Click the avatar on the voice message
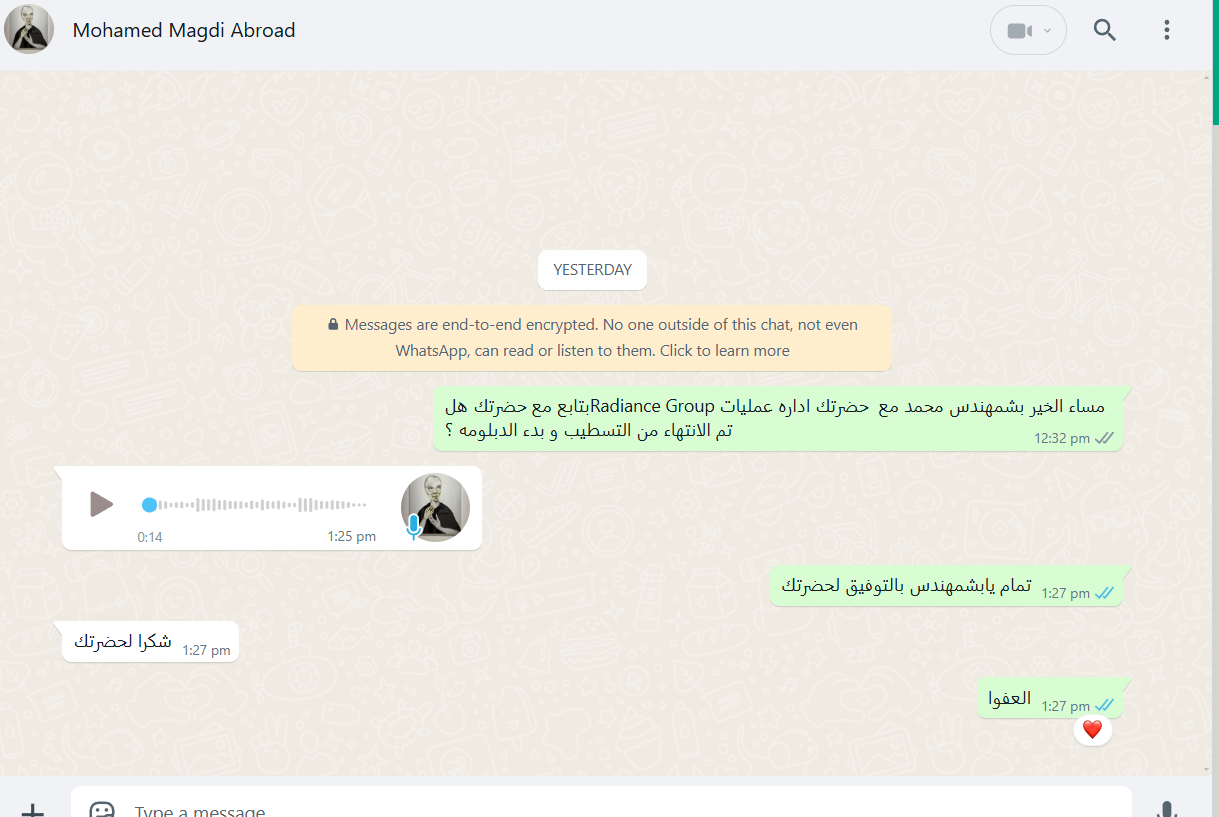Image resolution: width=1219 pixels, height=817 pixels. coord(435,507)
